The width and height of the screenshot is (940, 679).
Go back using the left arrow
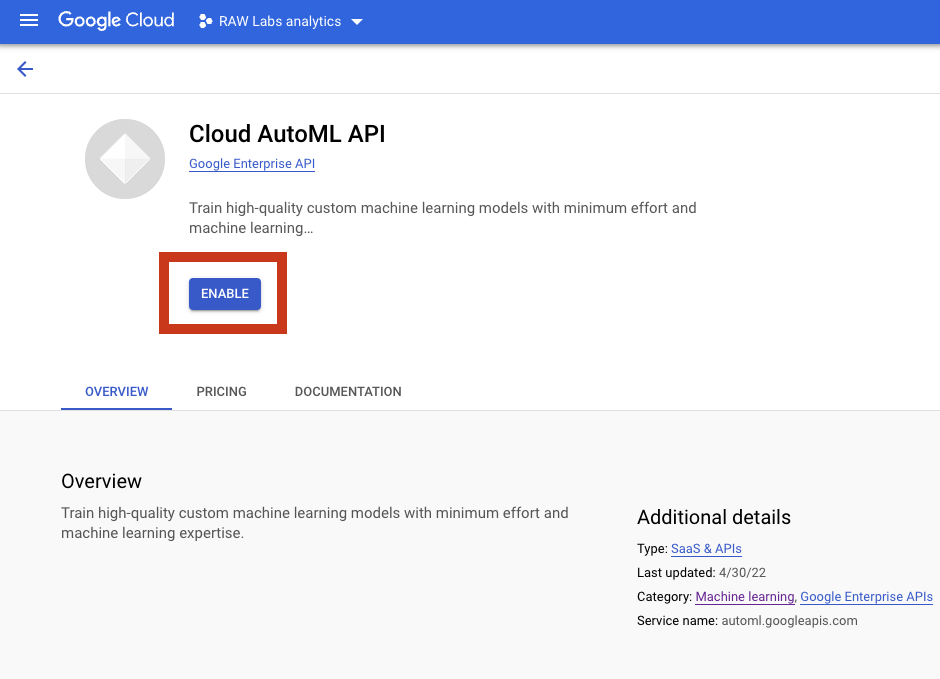25,69
